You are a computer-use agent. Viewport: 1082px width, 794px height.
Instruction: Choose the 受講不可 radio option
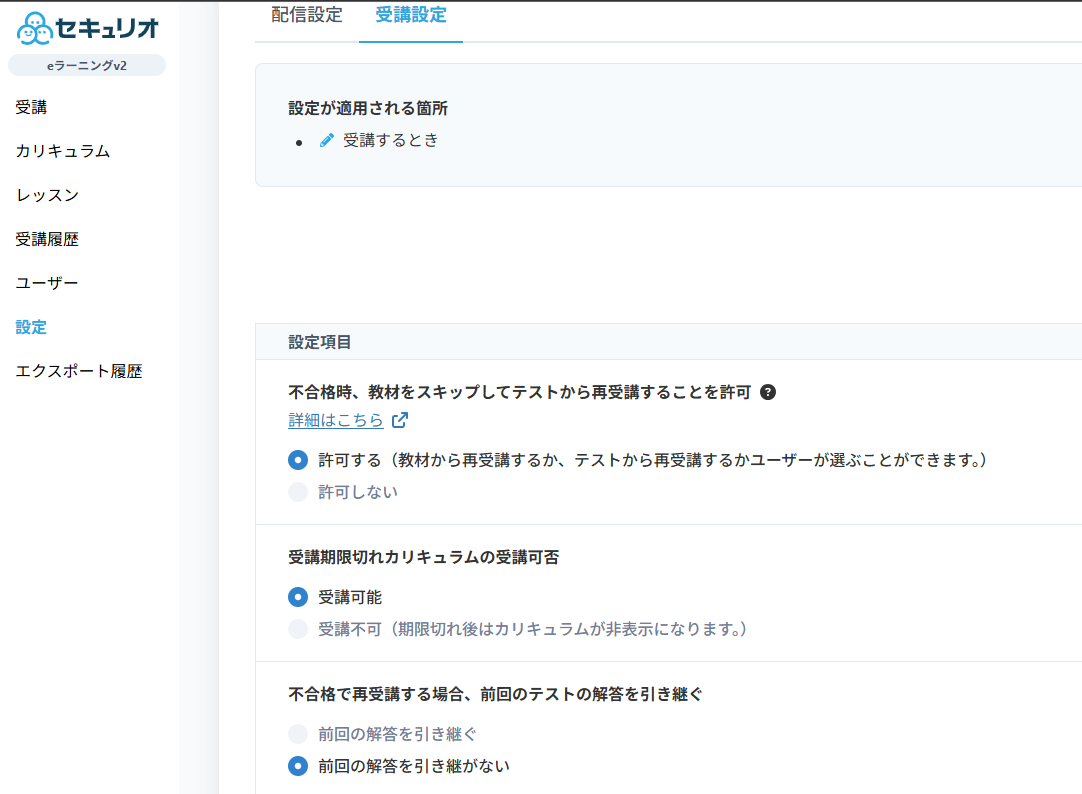298,629
